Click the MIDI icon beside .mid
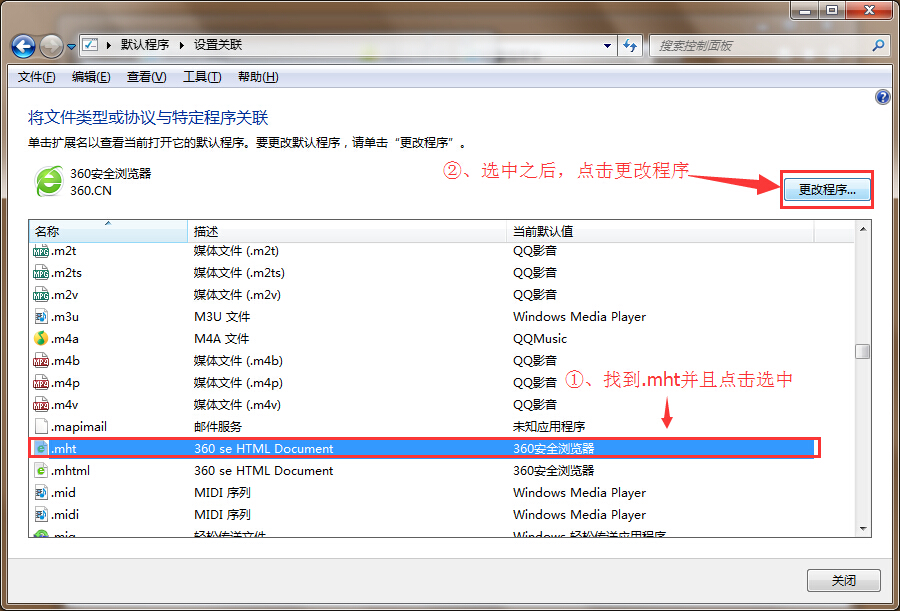Image resolution: width=900 pixels, height=611 pixels. point(42,492)
